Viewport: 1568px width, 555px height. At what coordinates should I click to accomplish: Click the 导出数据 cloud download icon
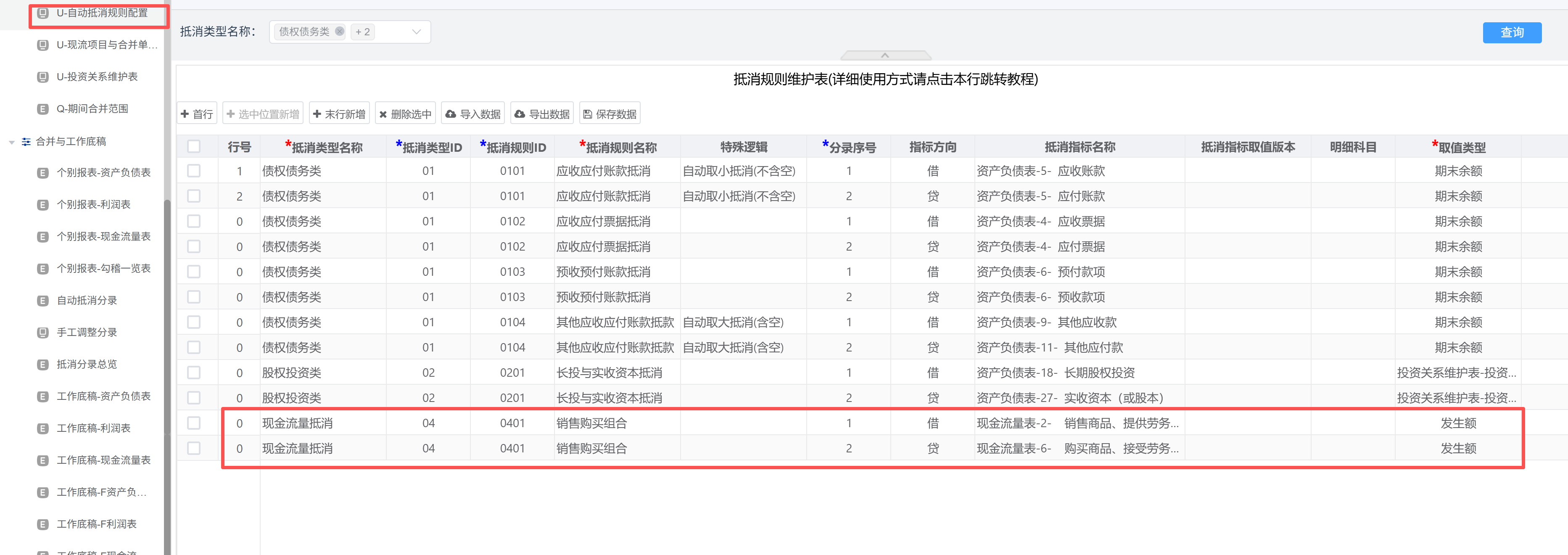(x=519, y=114)
